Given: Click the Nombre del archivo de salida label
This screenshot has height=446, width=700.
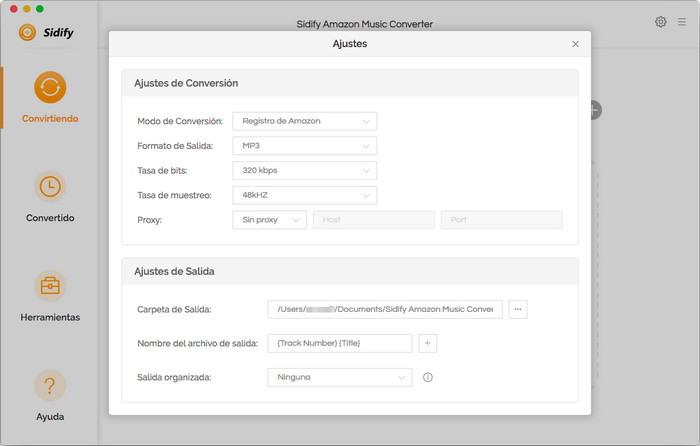Looking at the screenshot, I should point(197,343).
